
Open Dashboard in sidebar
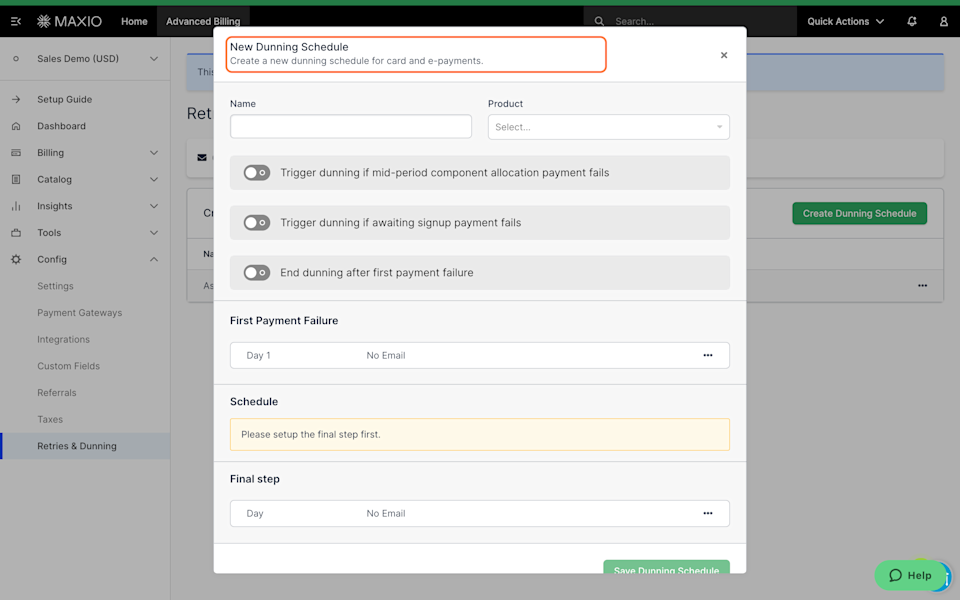click(61, 126)
